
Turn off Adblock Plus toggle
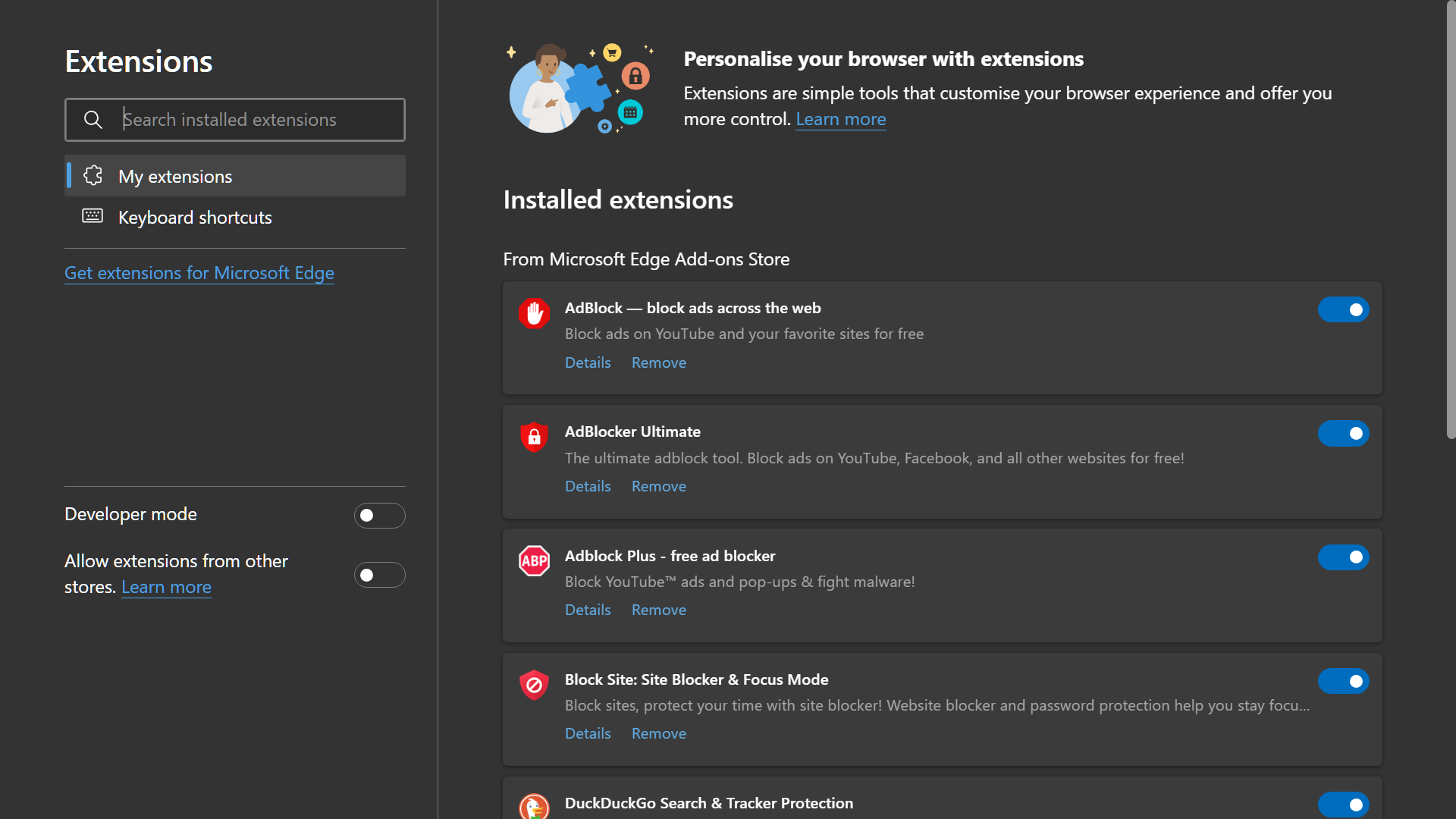click(1343, 557)
